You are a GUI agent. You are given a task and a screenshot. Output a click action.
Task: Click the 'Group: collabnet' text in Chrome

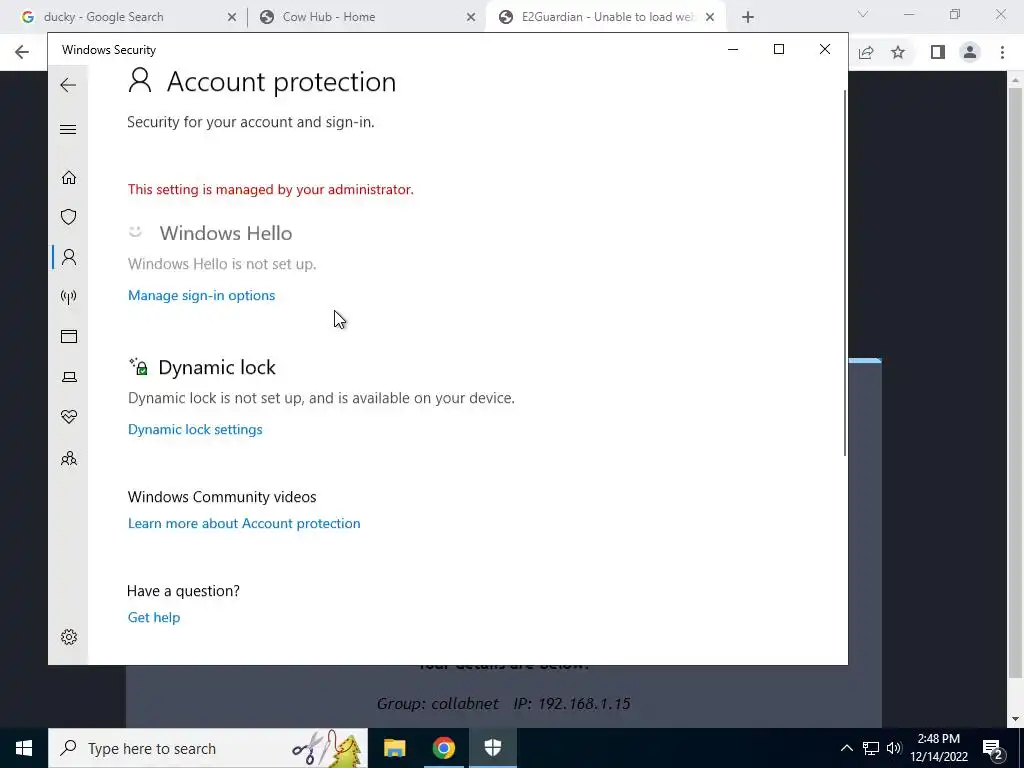tap(437, 703)
